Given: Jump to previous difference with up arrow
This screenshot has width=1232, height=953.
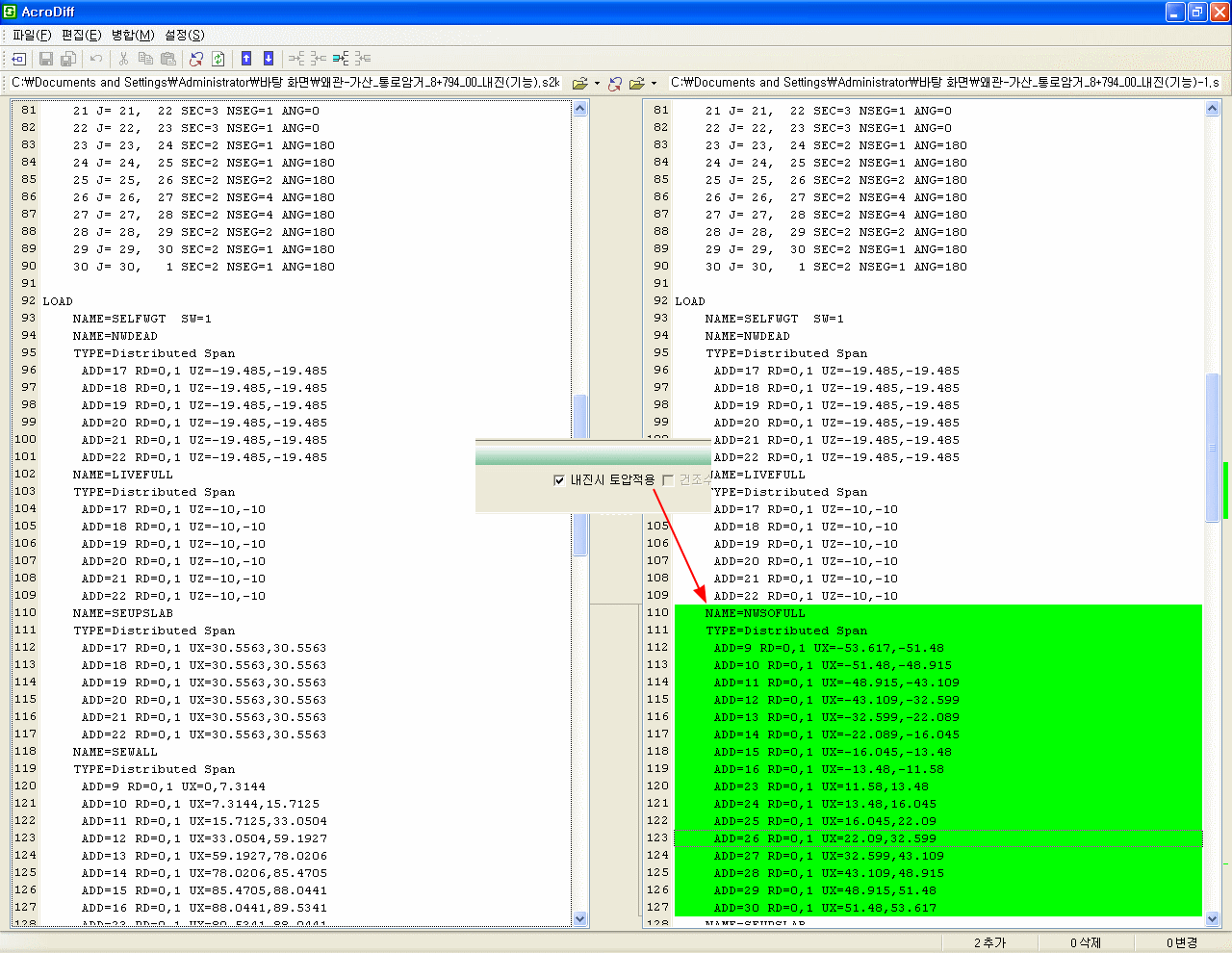Looking at the screenshot, I should pyautogui.click(x=246, y=59).
